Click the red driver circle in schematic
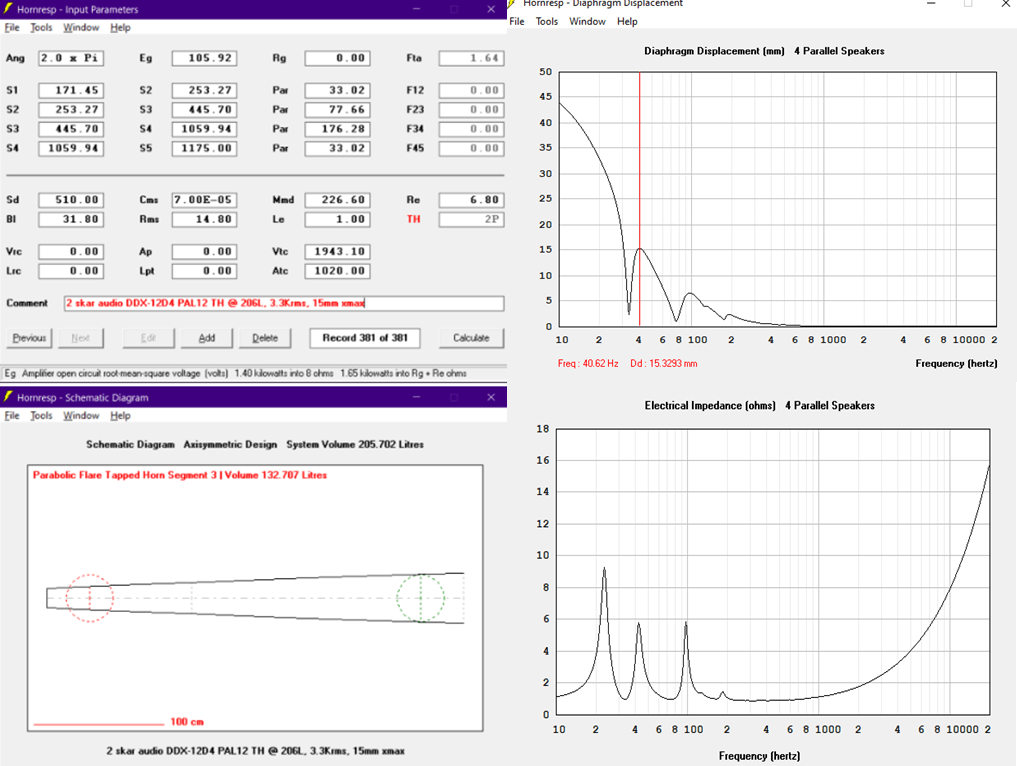 (x=90, y=598)
